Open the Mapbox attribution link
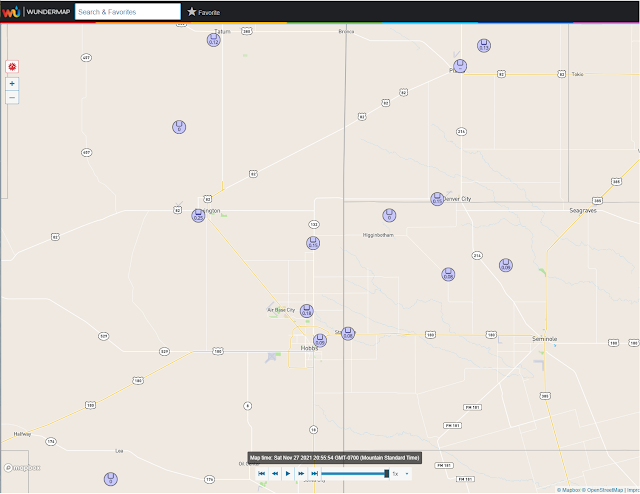 point(571,490)
